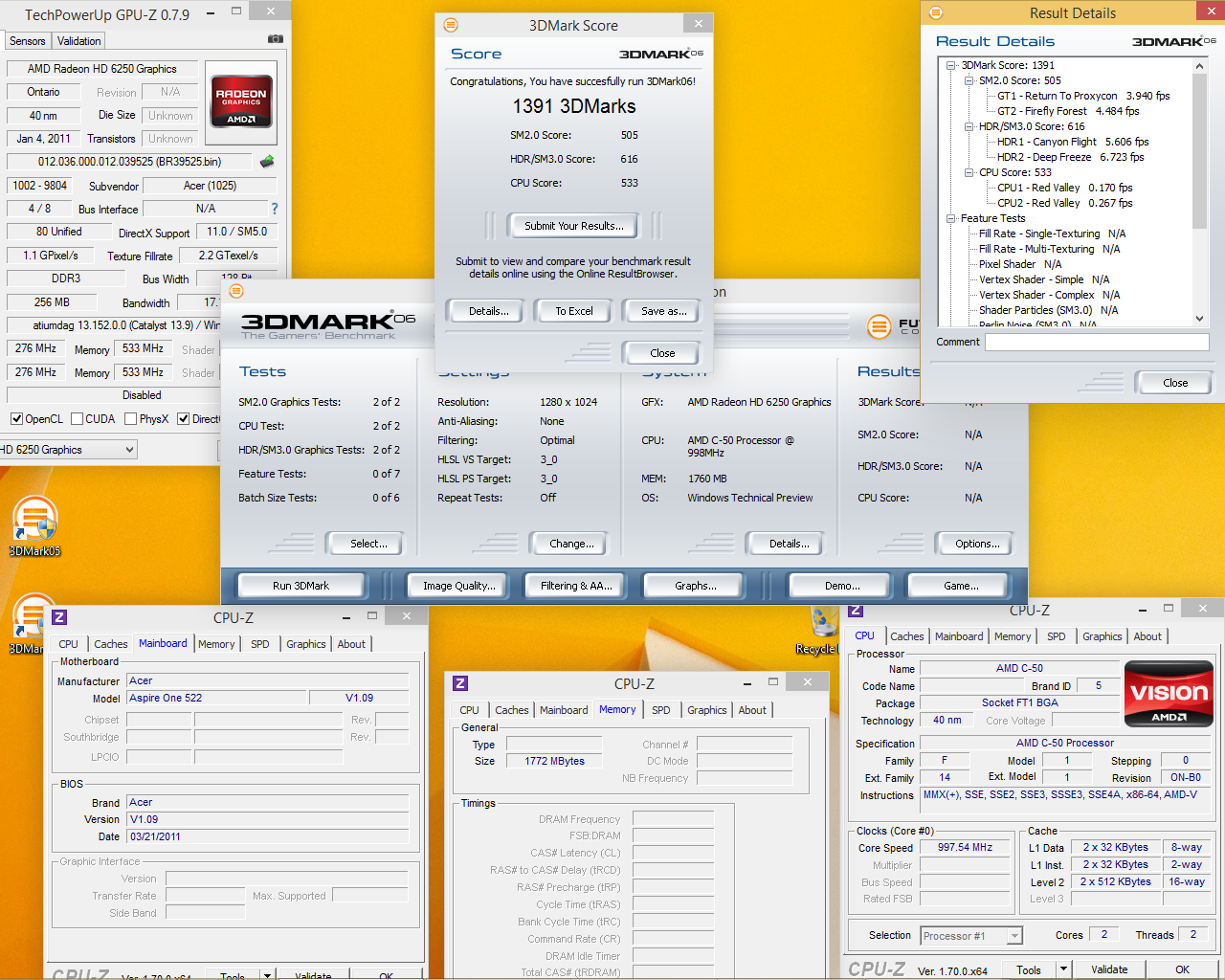Select CPU1 - Red Valley tree row

tap(1064, 188)
